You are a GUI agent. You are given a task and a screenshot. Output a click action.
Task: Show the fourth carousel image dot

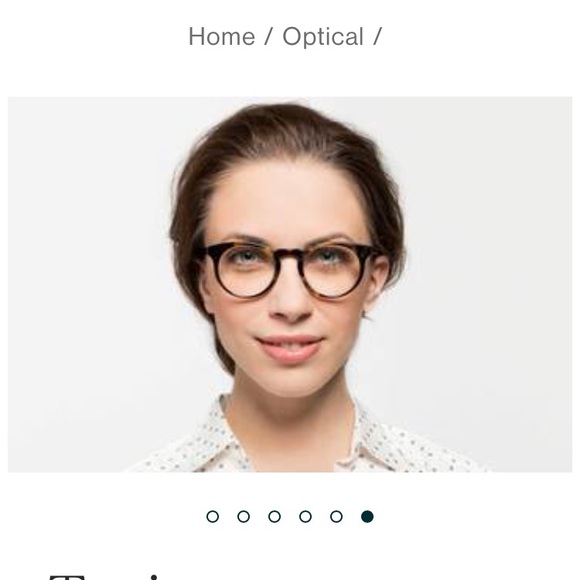(305, 516)
